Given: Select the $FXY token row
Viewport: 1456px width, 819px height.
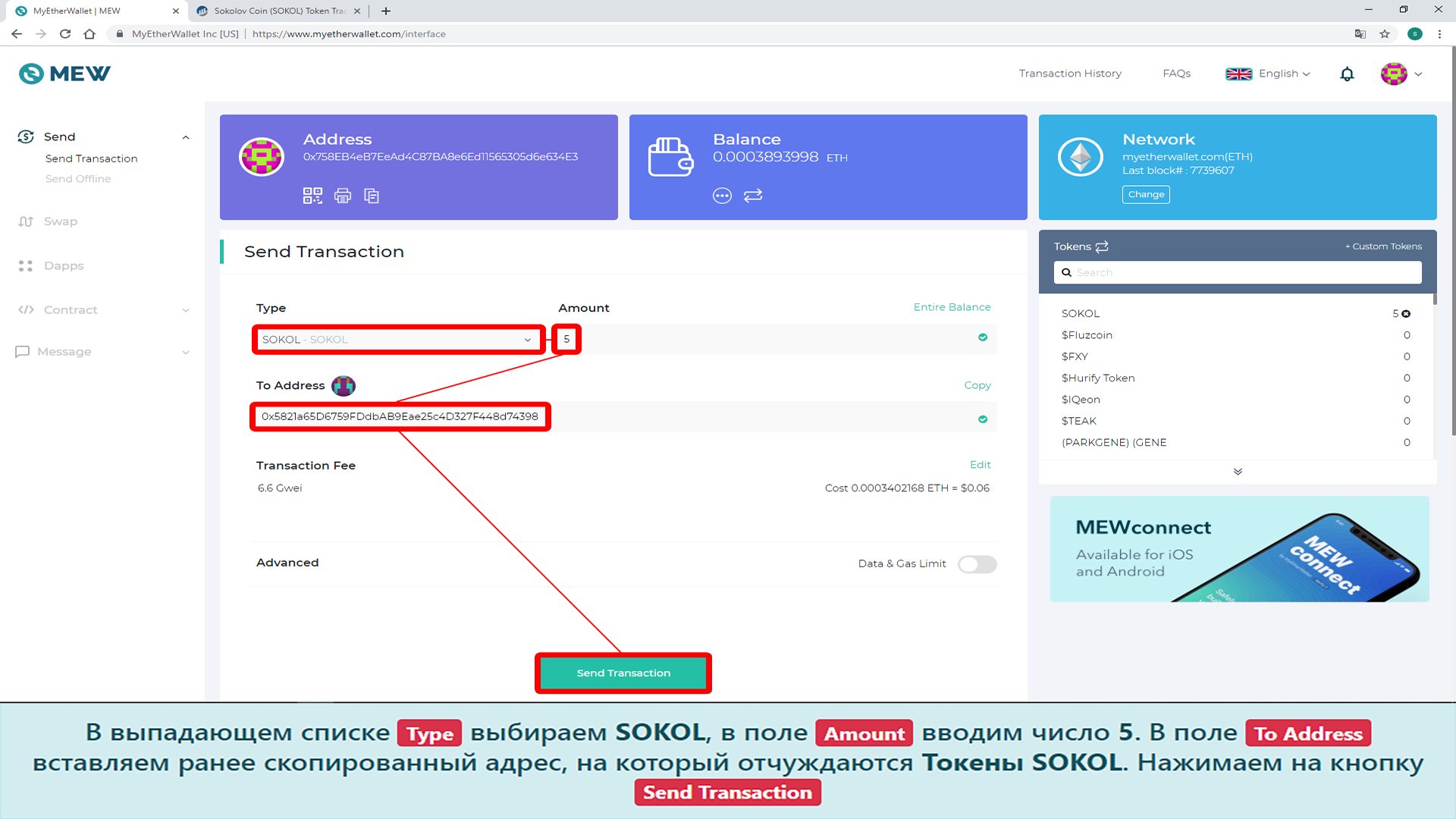Looking at the screenshot, I should 1236,357.
